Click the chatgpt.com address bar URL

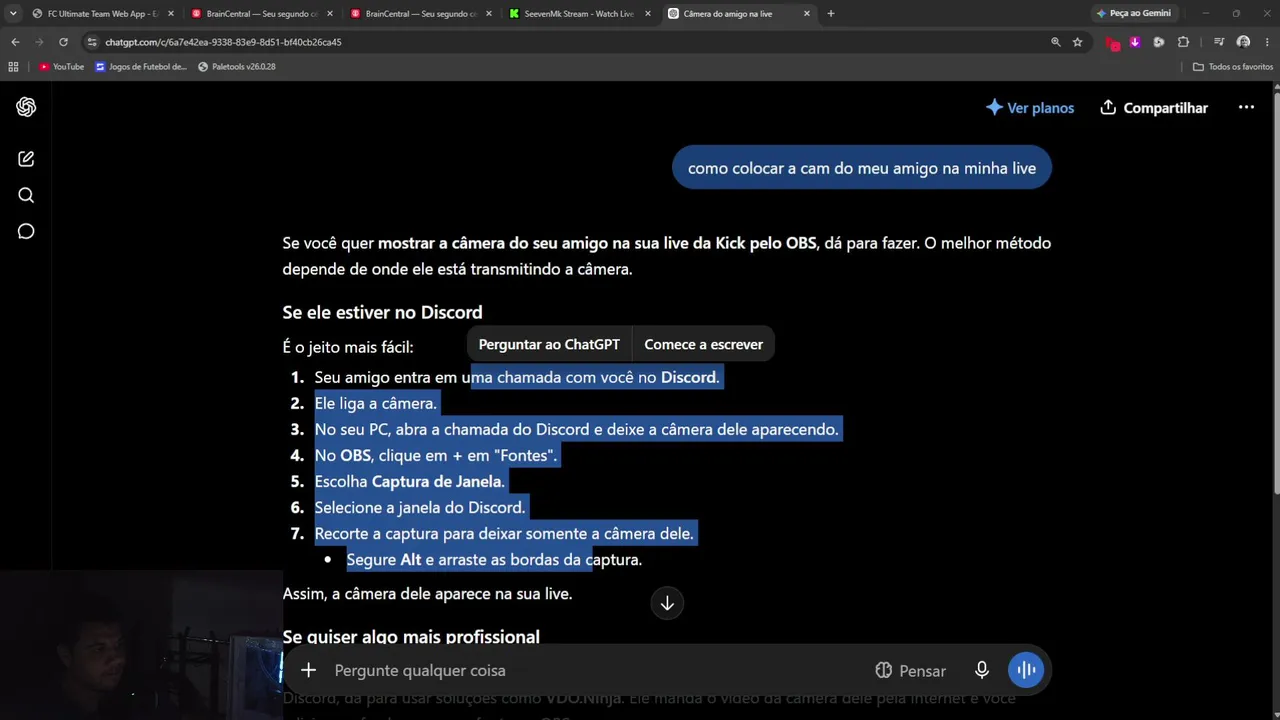(224, 42)
